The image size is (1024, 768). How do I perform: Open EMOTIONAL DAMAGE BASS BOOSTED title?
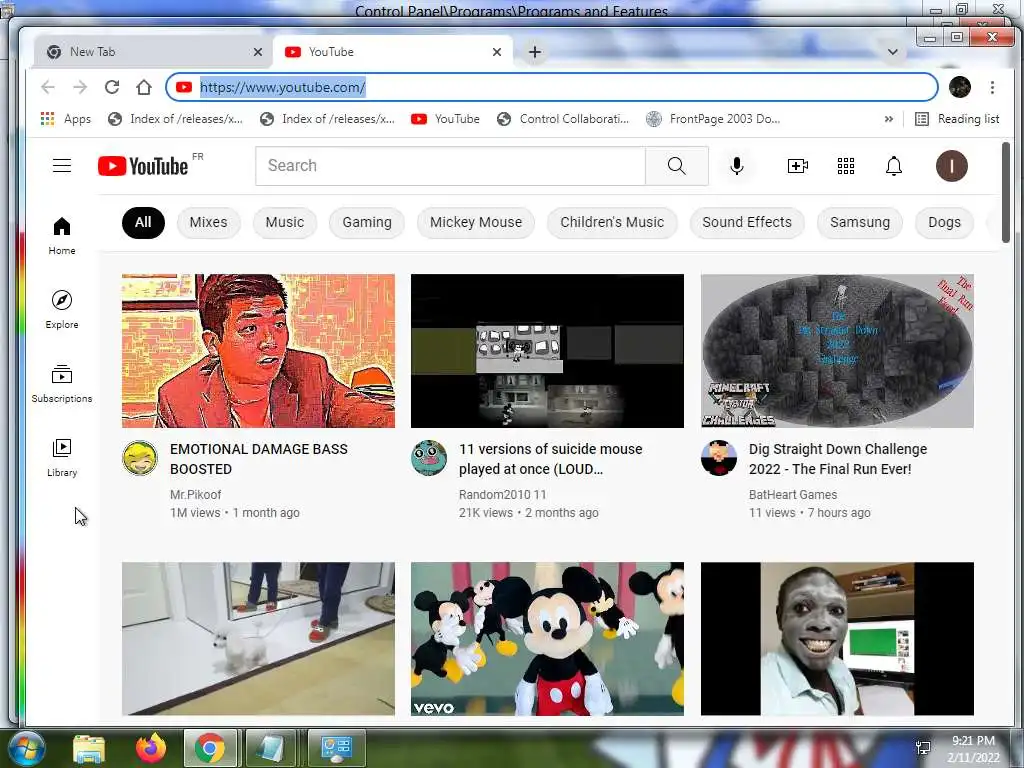(259, 459)
